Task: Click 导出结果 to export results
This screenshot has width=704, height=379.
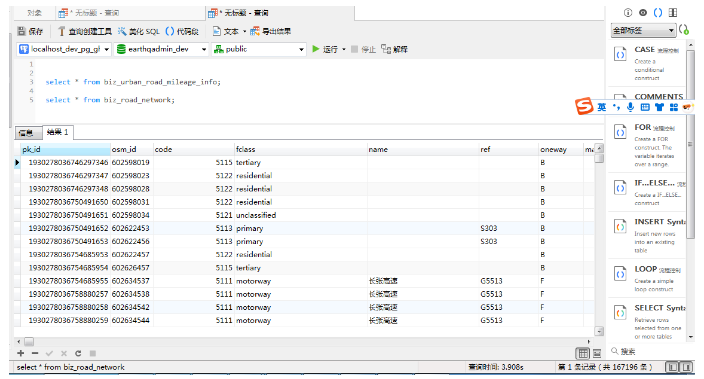Action: pos(271,31)
